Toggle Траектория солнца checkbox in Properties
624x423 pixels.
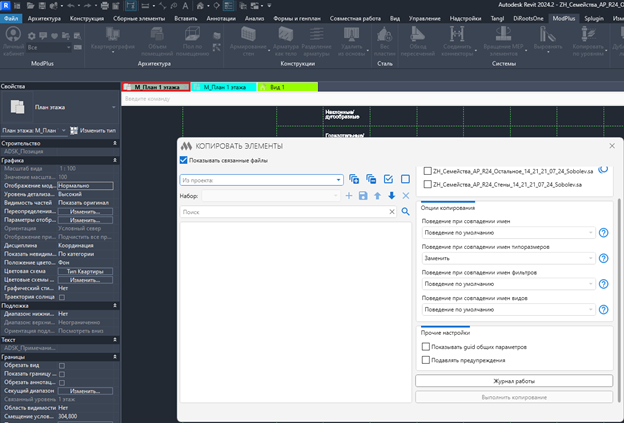[62, 297]
